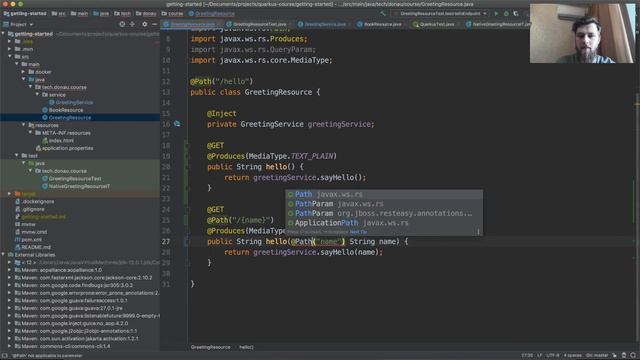This screenshot has height=360, width=640.
Task: Click the GreetingResource breadcrumb below editor
Action: tap(211, 347)
